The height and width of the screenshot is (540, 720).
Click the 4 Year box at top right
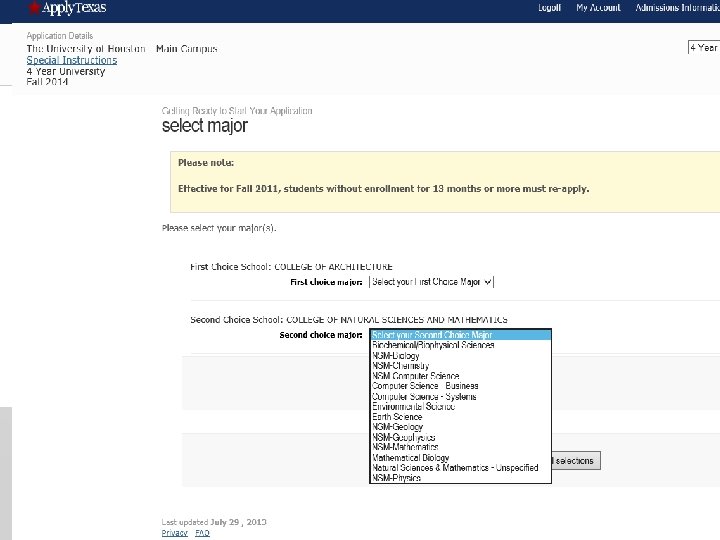[703, 47]
